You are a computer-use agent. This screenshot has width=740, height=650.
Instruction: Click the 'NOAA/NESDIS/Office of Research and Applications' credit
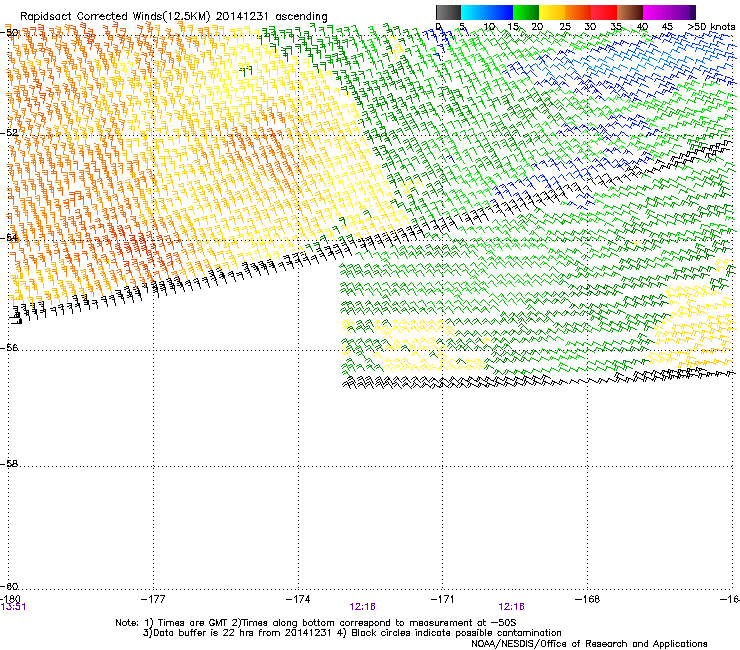[589, 644]
